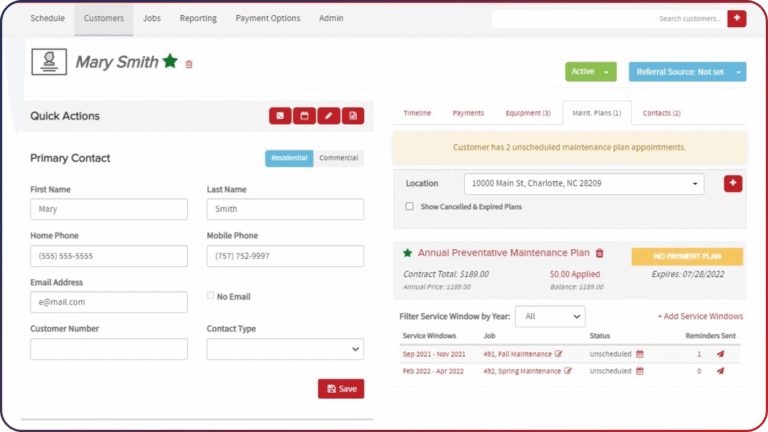Open the Referral Source dropdown
768x432 pixels.
(x=687, y=72)
